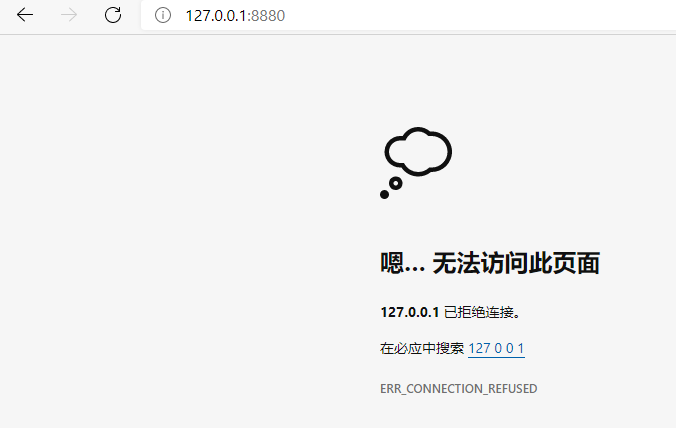Click the "在必应中搜索" label
676x428 pixels.
tap(422, 348)
